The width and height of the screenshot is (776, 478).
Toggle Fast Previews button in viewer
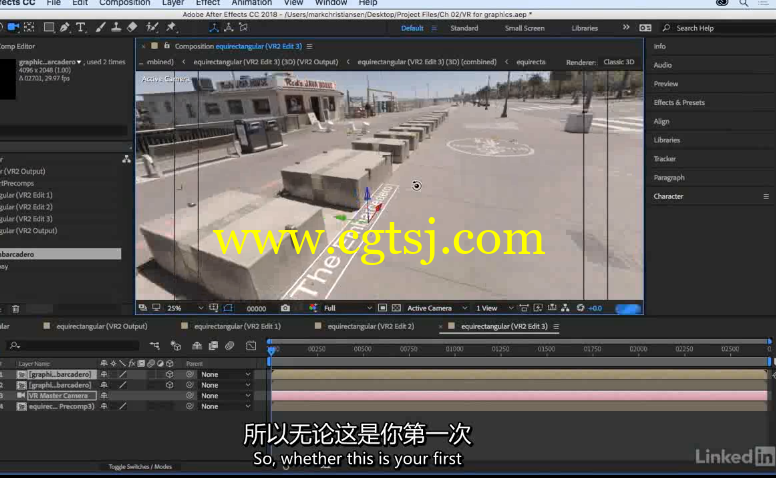tap(538, 308)
